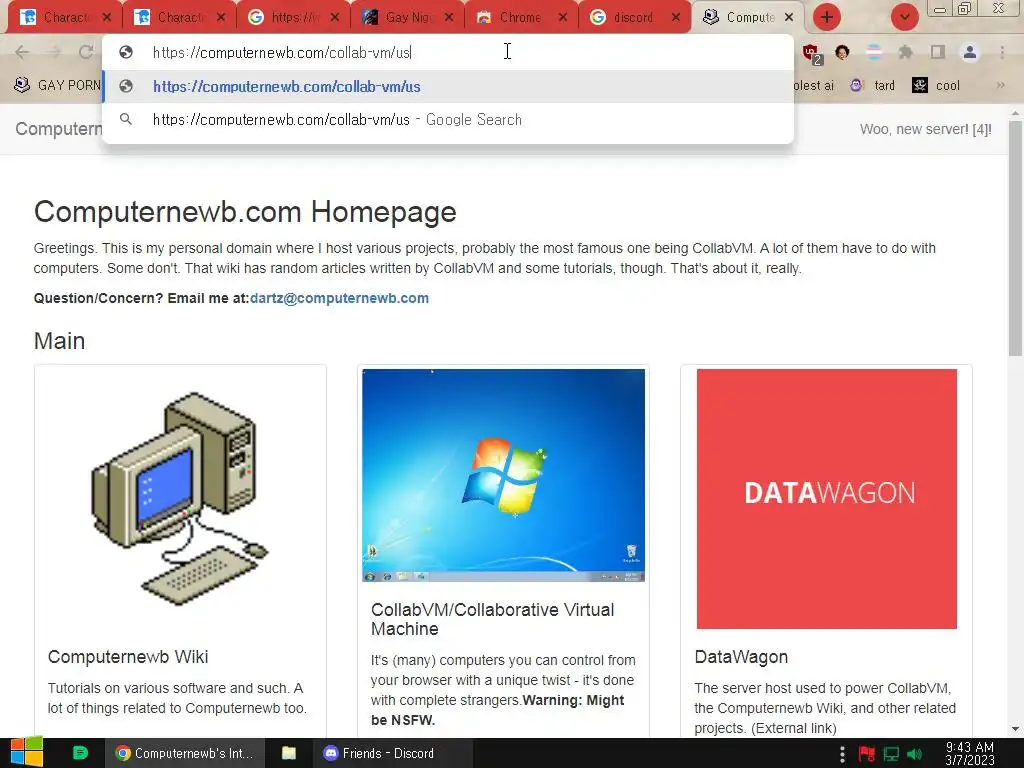Open File Explorer from taskbar
Viewport: 1024px width, 768px height.
point(288,753)
